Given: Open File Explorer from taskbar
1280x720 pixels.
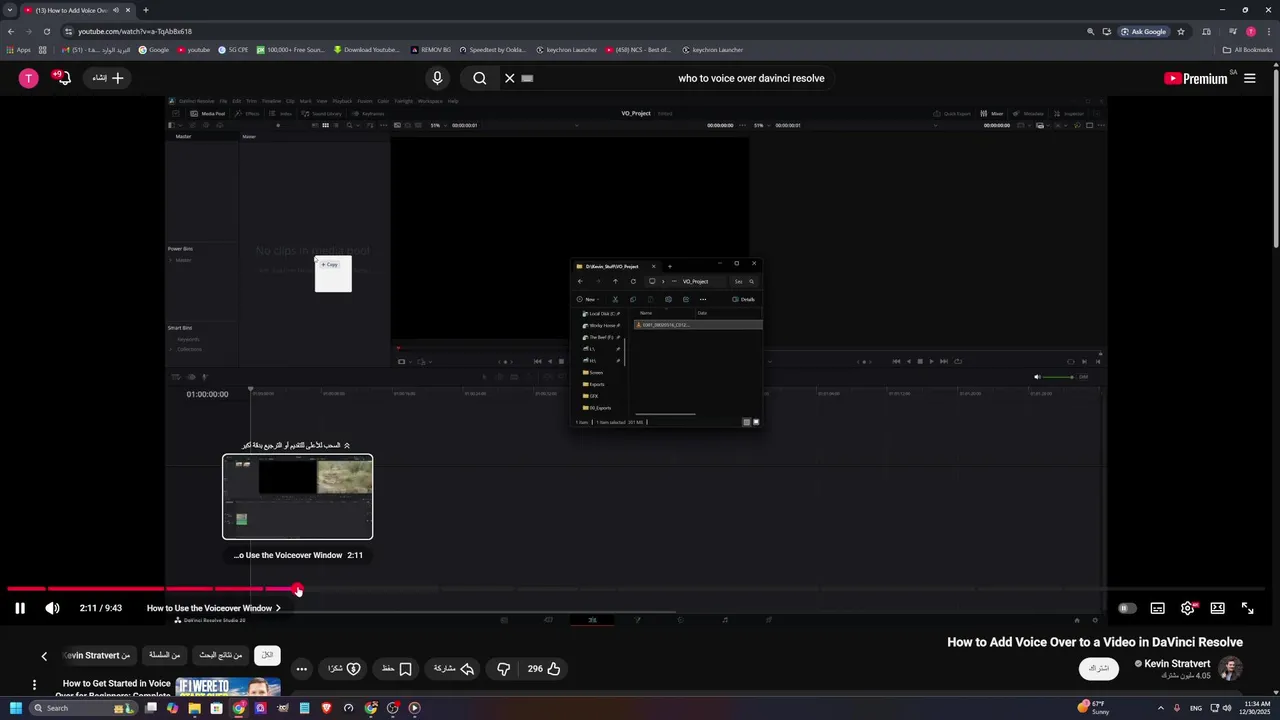Looking at the screenshot, I should click(194, 708).
